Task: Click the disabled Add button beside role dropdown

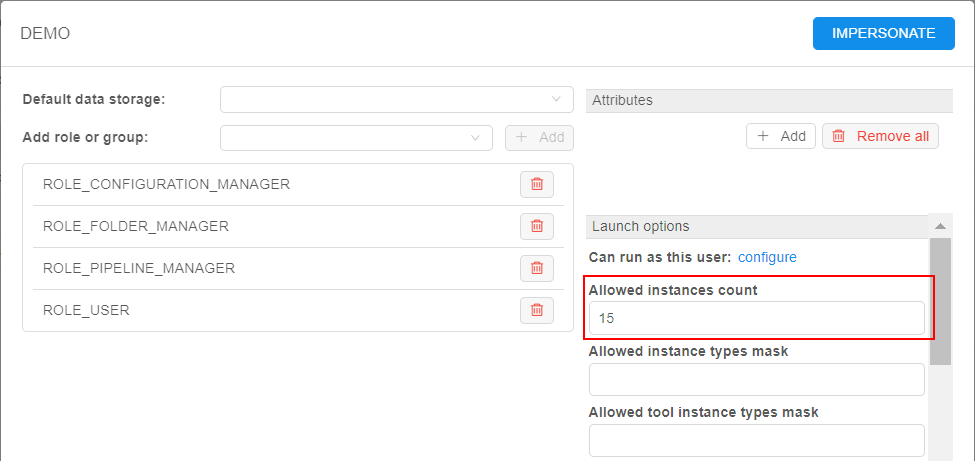Action: 539,137
